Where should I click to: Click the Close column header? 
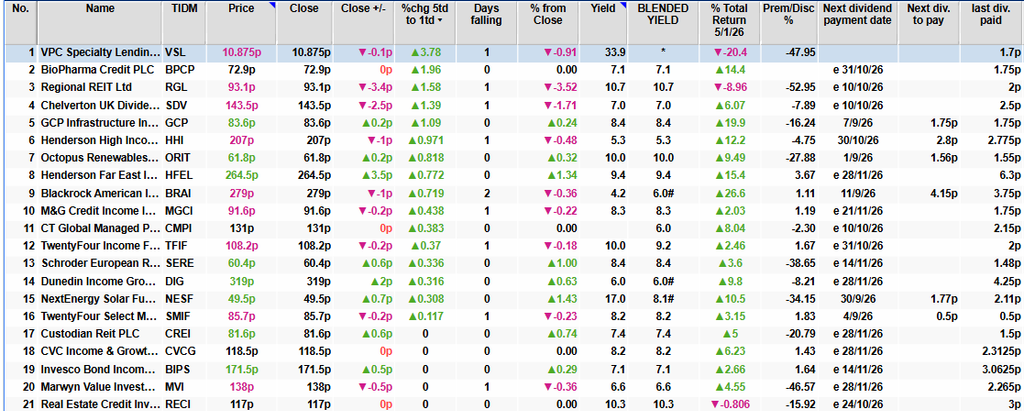click(x=304, y=22)
